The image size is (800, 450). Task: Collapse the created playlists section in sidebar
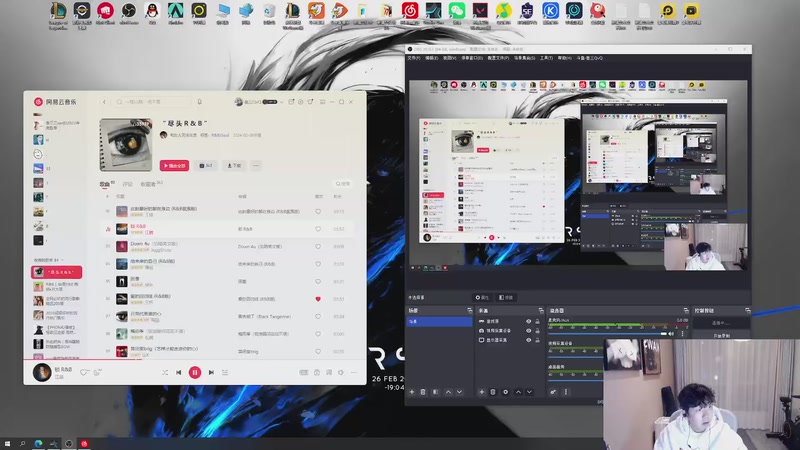(x=62, y=260)
